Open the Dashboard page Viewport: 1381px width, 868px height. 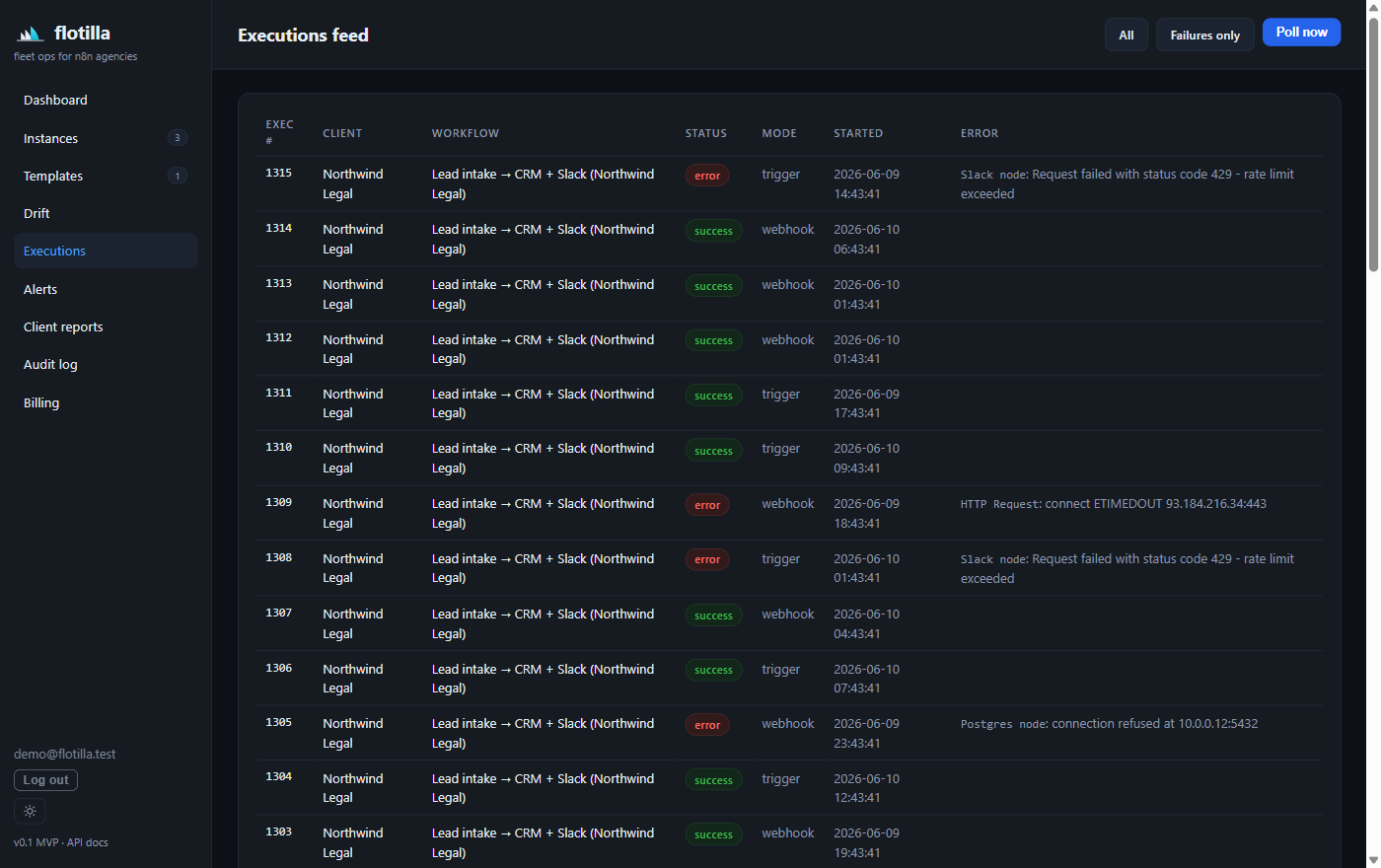click(x=106, y=101)
